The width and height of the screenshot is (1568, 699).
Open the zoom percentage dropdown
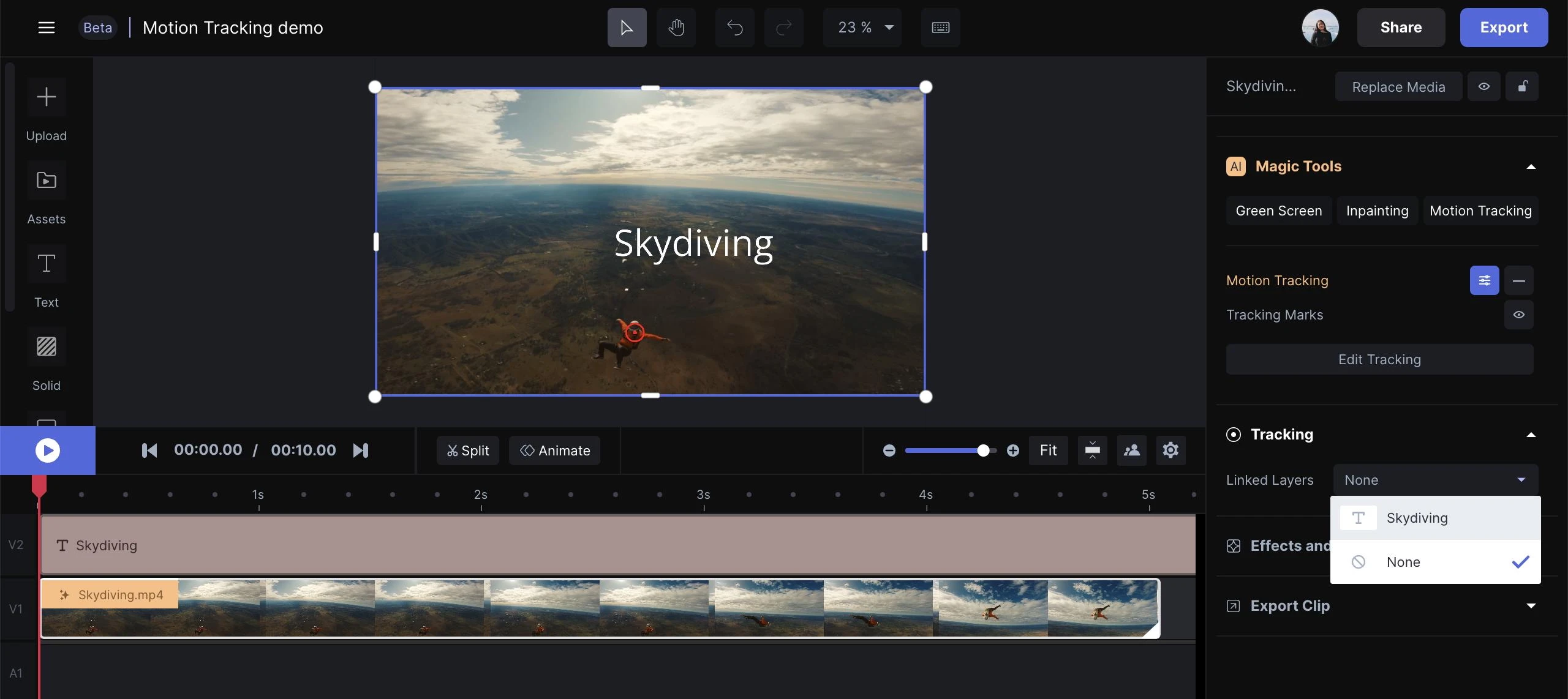tap(862, 28)
